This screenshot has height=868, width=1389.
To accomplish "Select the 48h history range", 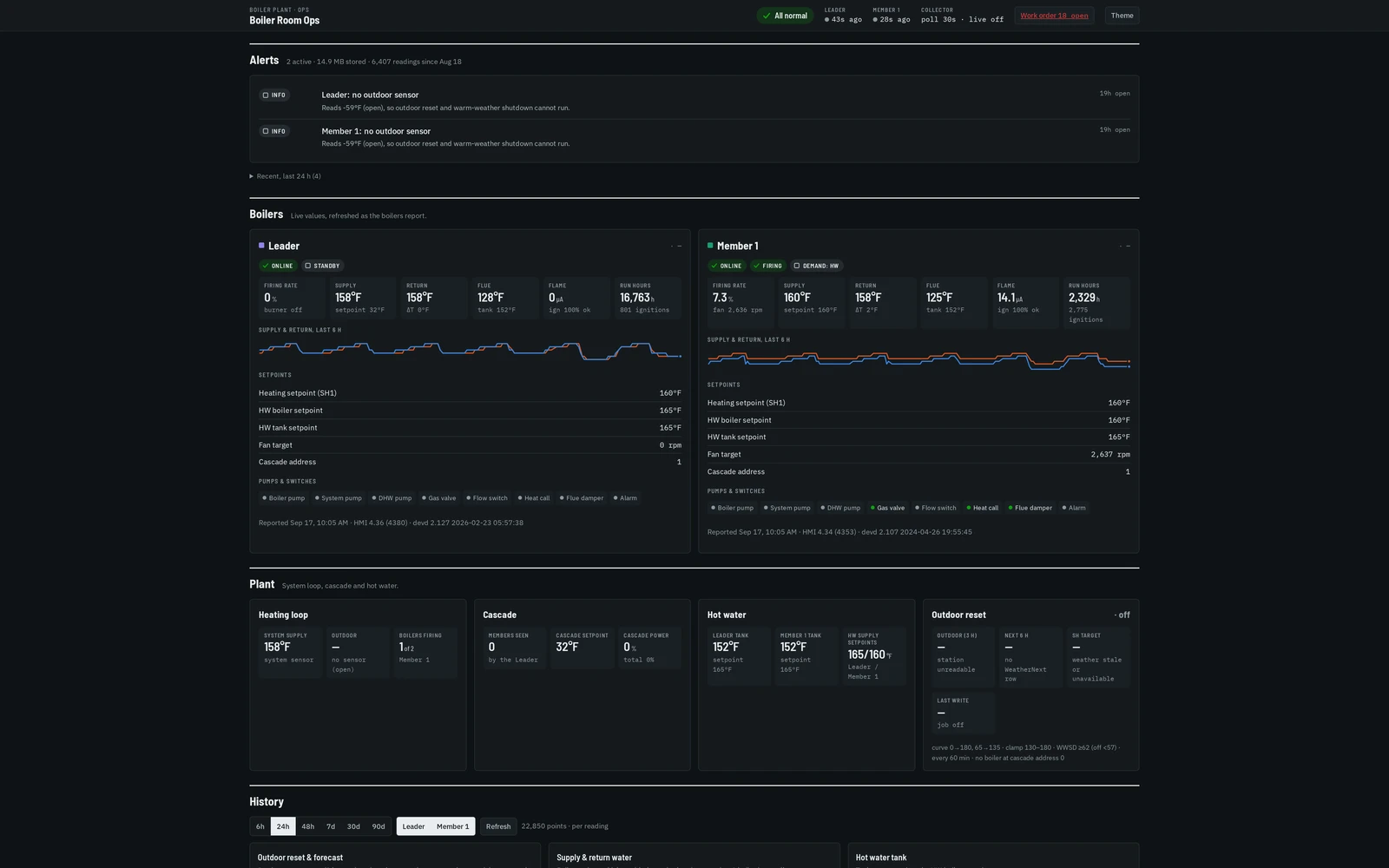I will tap(307, 826).
